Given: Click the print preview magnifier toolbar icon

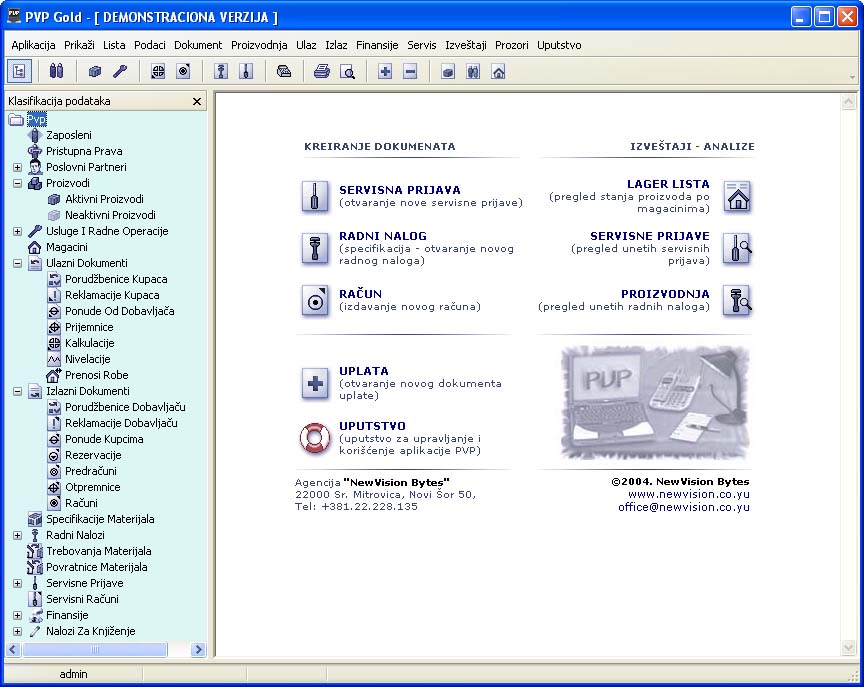Looking at the screenshot, I should click(347, 71).
